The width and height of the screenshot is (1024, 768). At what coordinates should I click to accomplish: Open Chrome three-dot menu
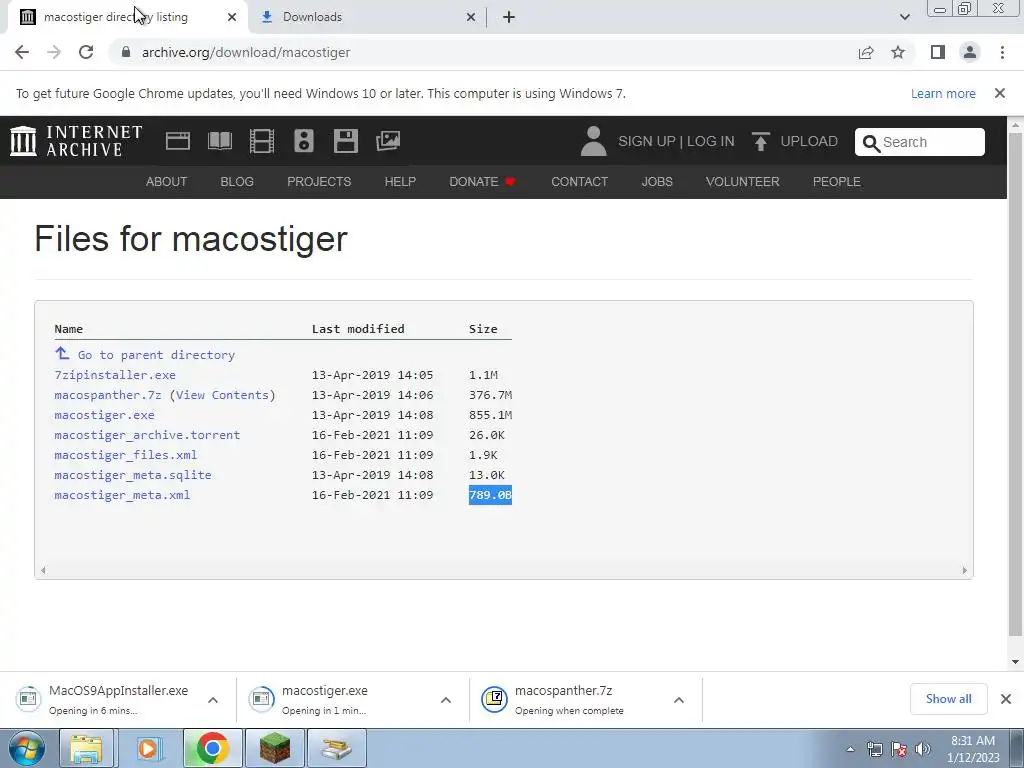point(1002,52)
